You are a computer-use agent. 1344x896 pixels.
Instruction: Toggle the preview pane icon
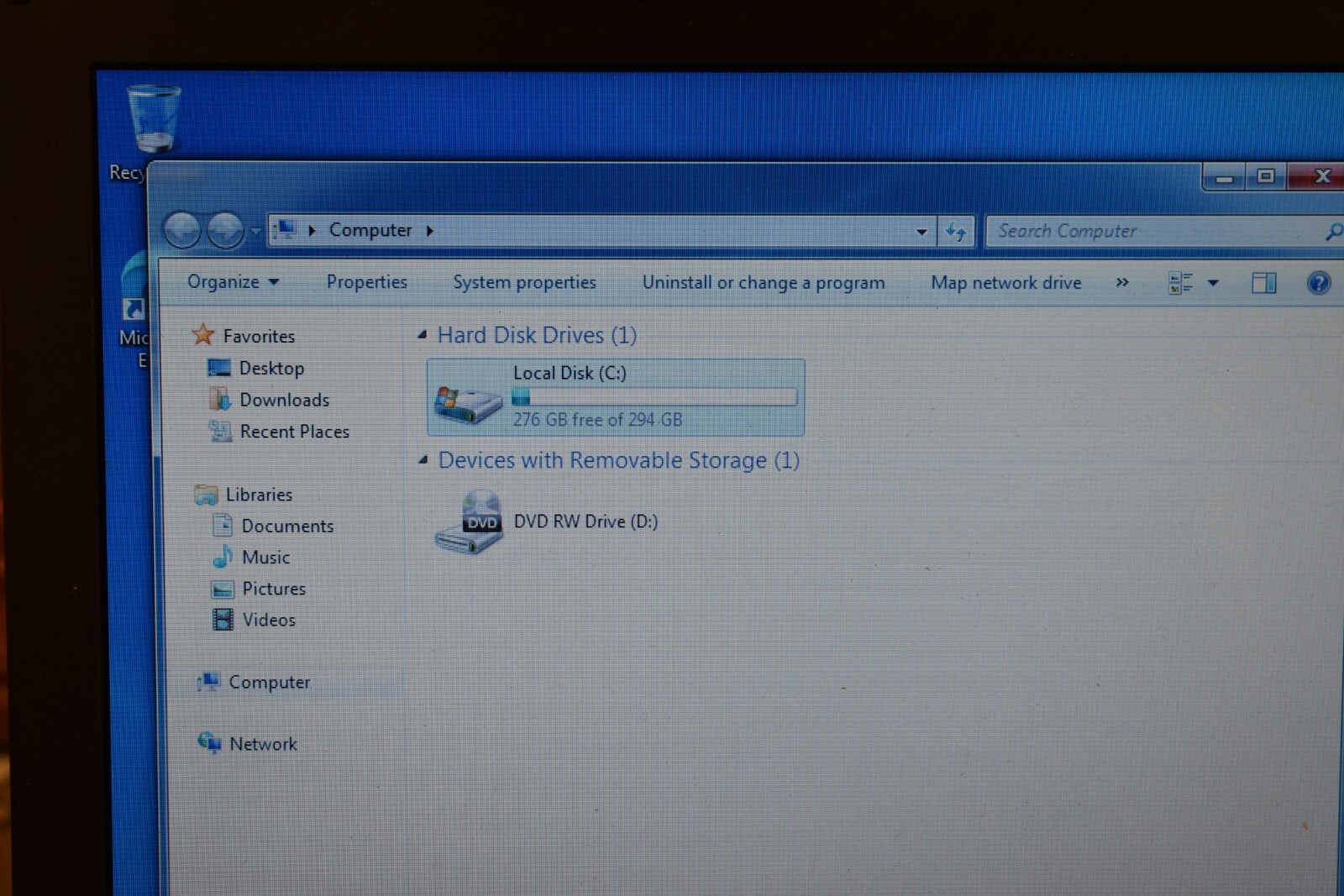(1263, 283)
